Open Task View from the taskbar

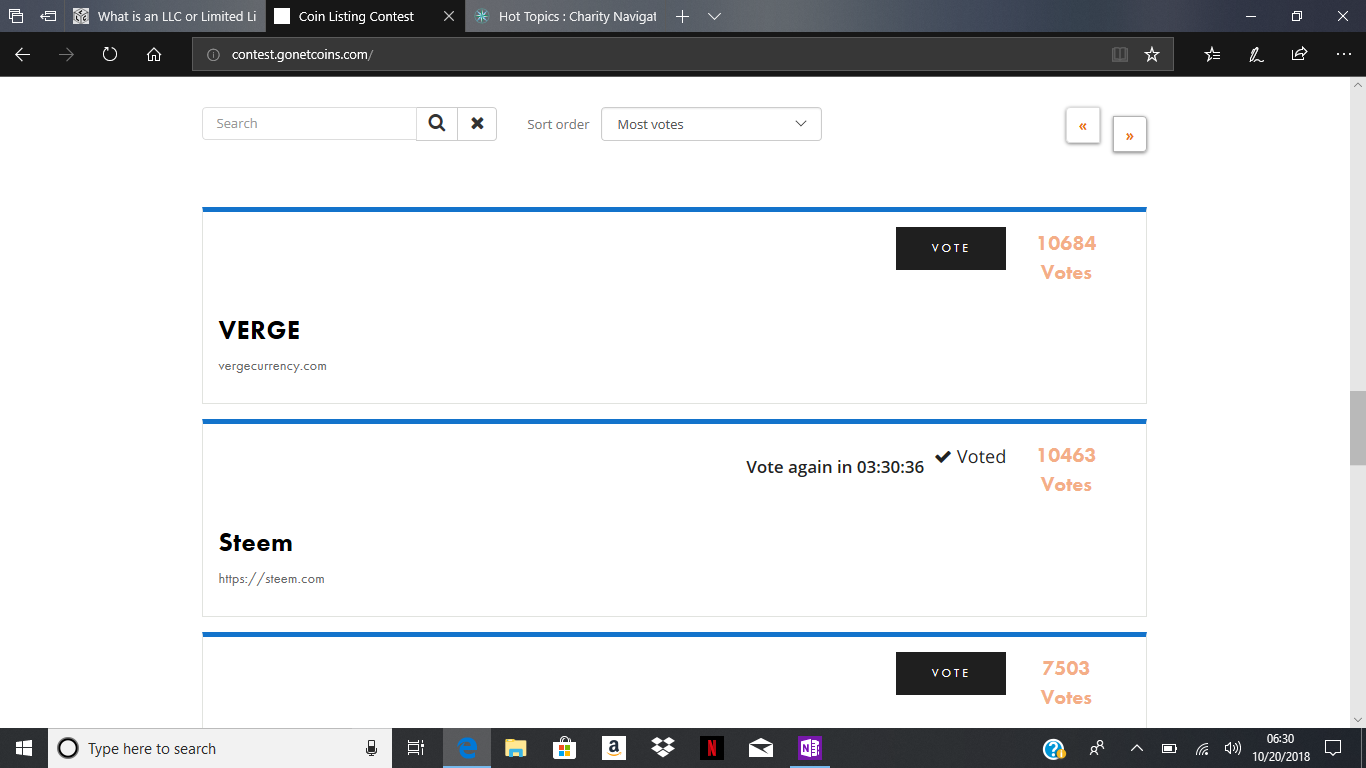coord(416,748)
